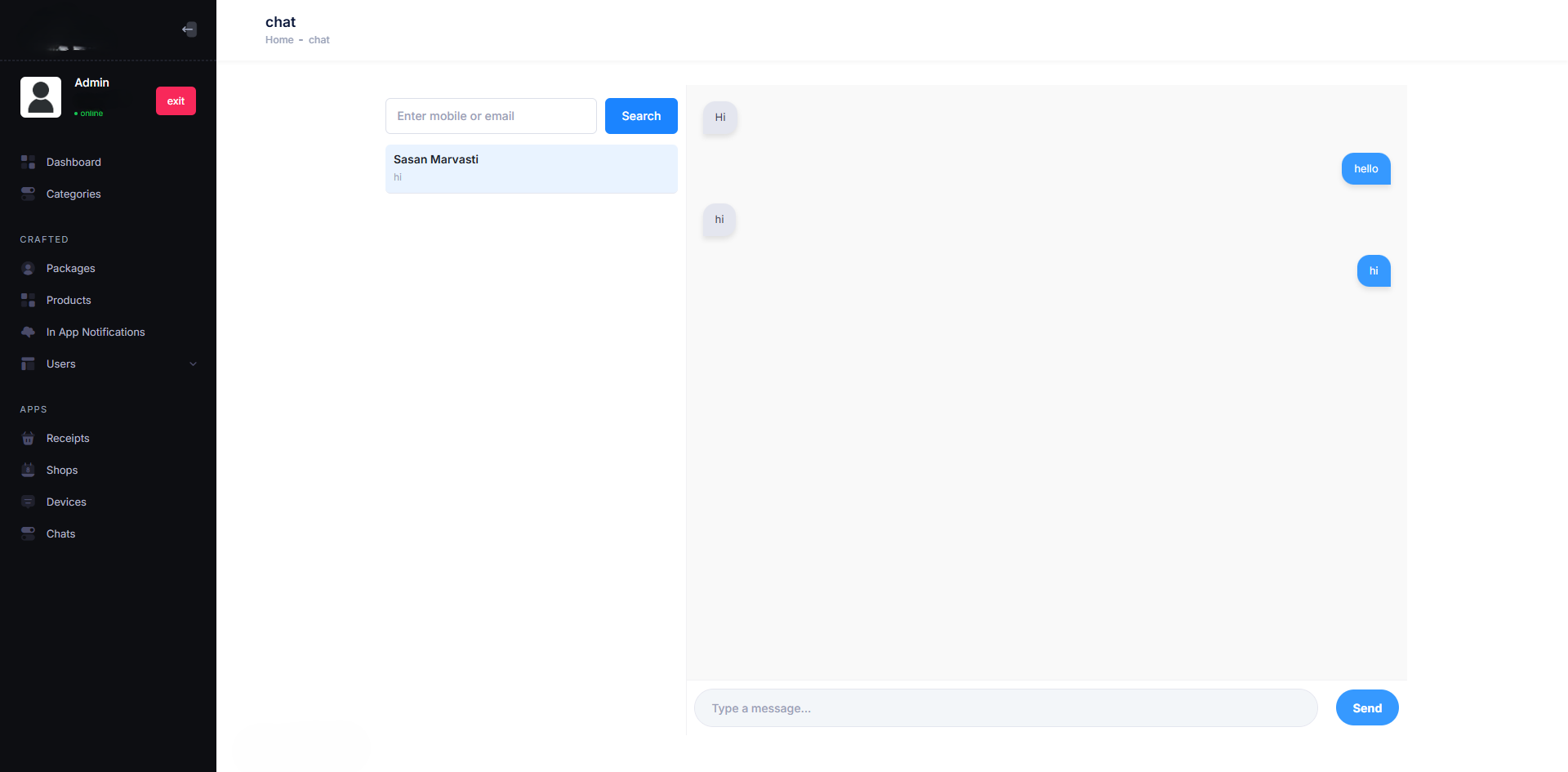Click the Receipts basket icon
The height and width of the screenshot is (772, 1568).
[x=28, y=439]
